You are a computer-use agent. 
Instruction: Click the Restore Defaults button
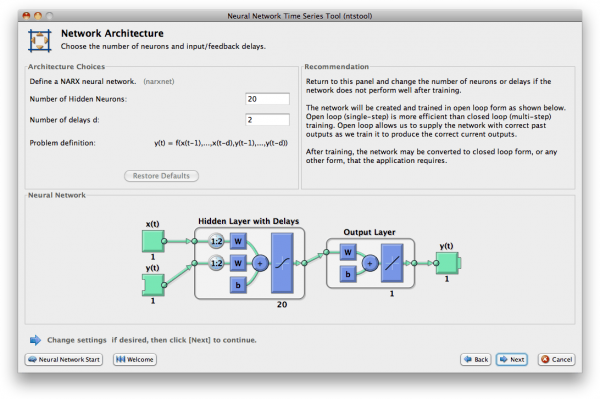point(161,176)
